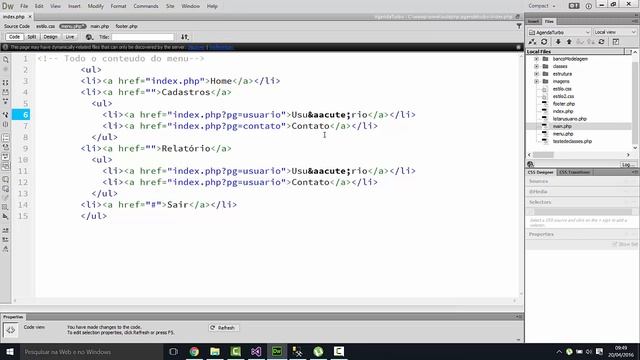
Task: Click the Connect to Remote Server icon
Action: [532, 42]
